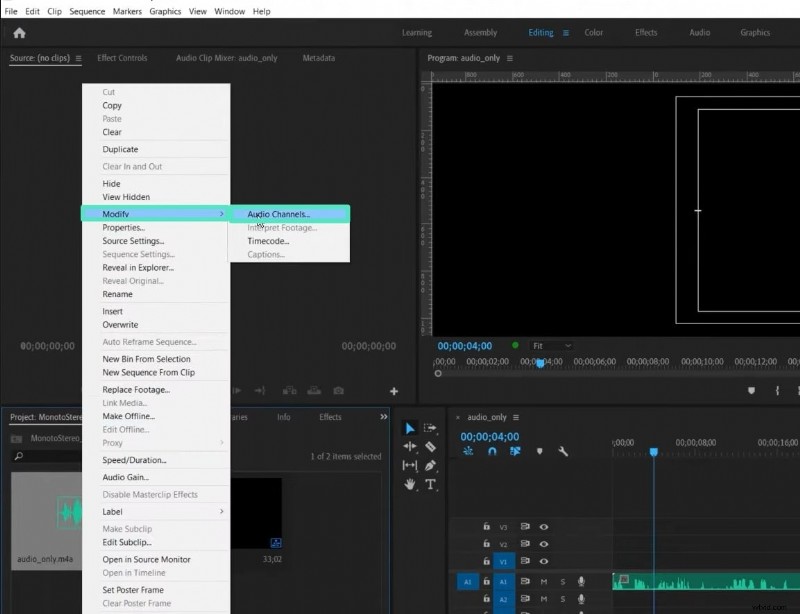Open the timeline settings wrench icon
The image size is (800, 614).
(x=562, y=452)
